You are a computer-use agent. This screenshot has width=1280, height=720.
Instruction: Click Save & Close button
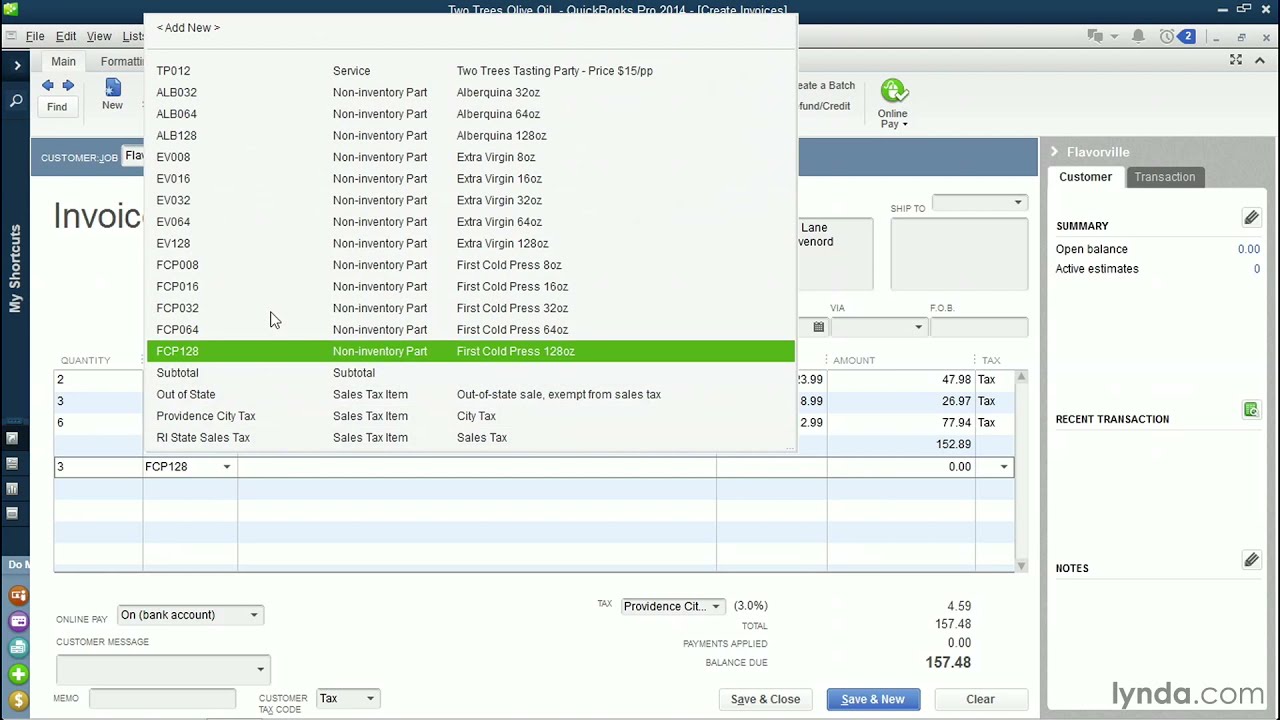[x=765, y=699]
